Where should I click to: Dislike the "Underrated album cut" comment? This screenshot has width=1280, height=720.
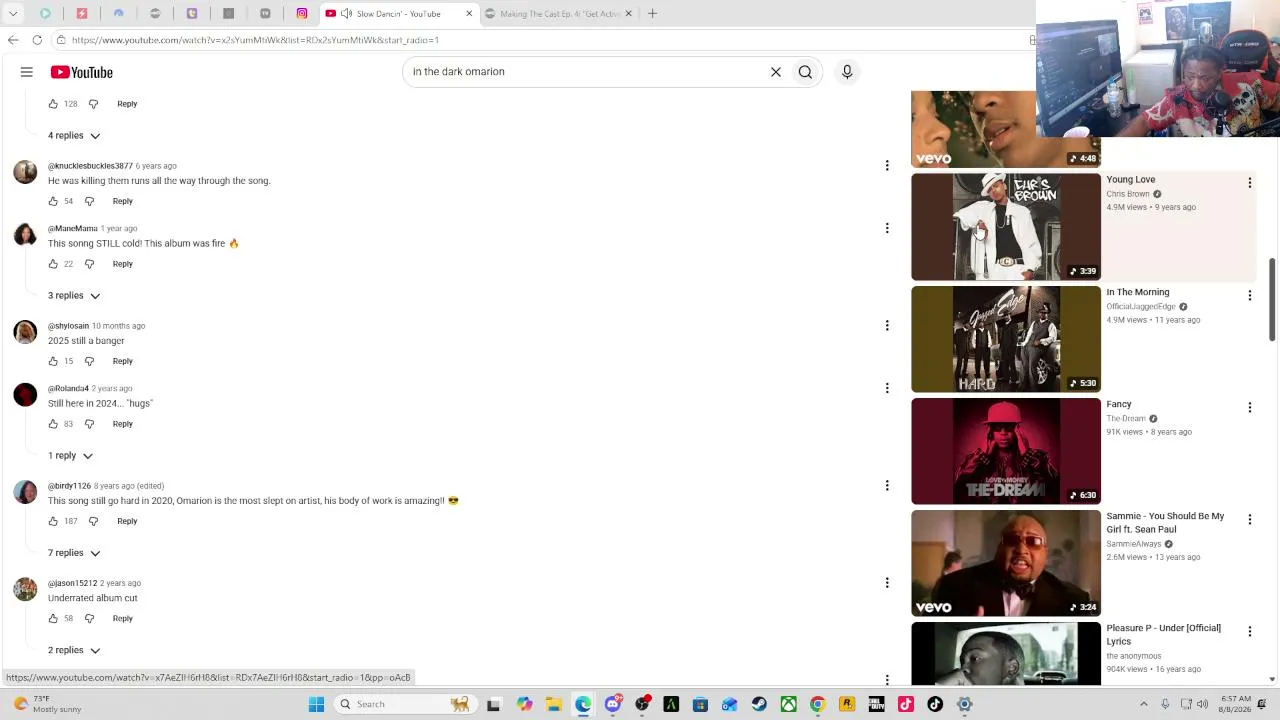[89, 619]
